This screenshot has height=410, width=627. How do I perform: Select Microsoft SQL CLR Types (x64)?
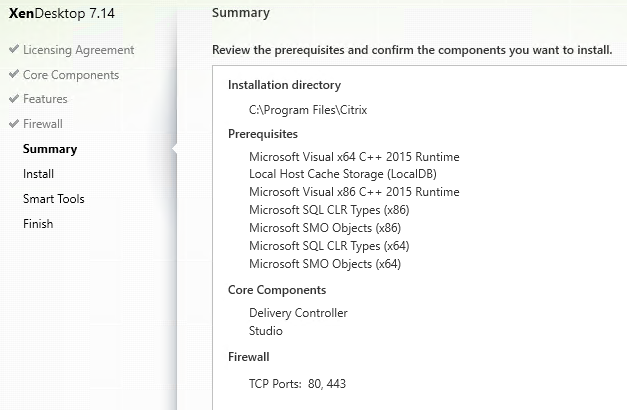click(329, 246)
